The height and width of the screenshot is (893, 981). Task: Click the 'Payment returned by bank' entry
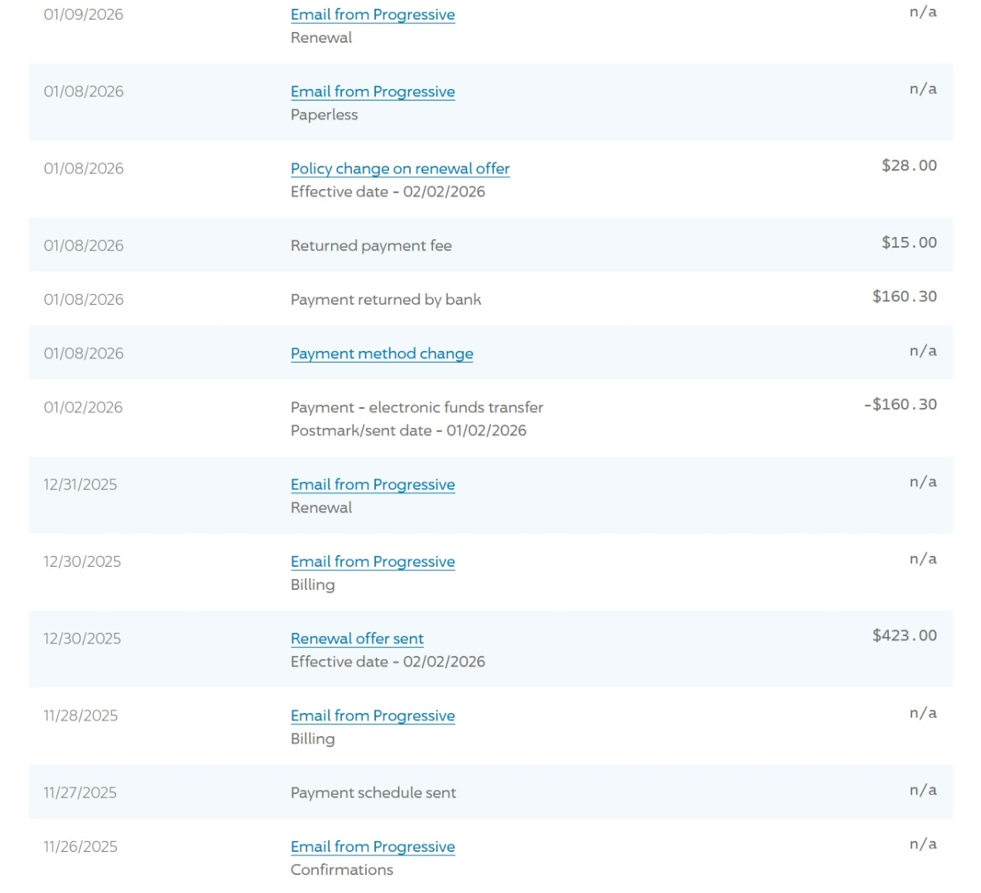(385, 300)
